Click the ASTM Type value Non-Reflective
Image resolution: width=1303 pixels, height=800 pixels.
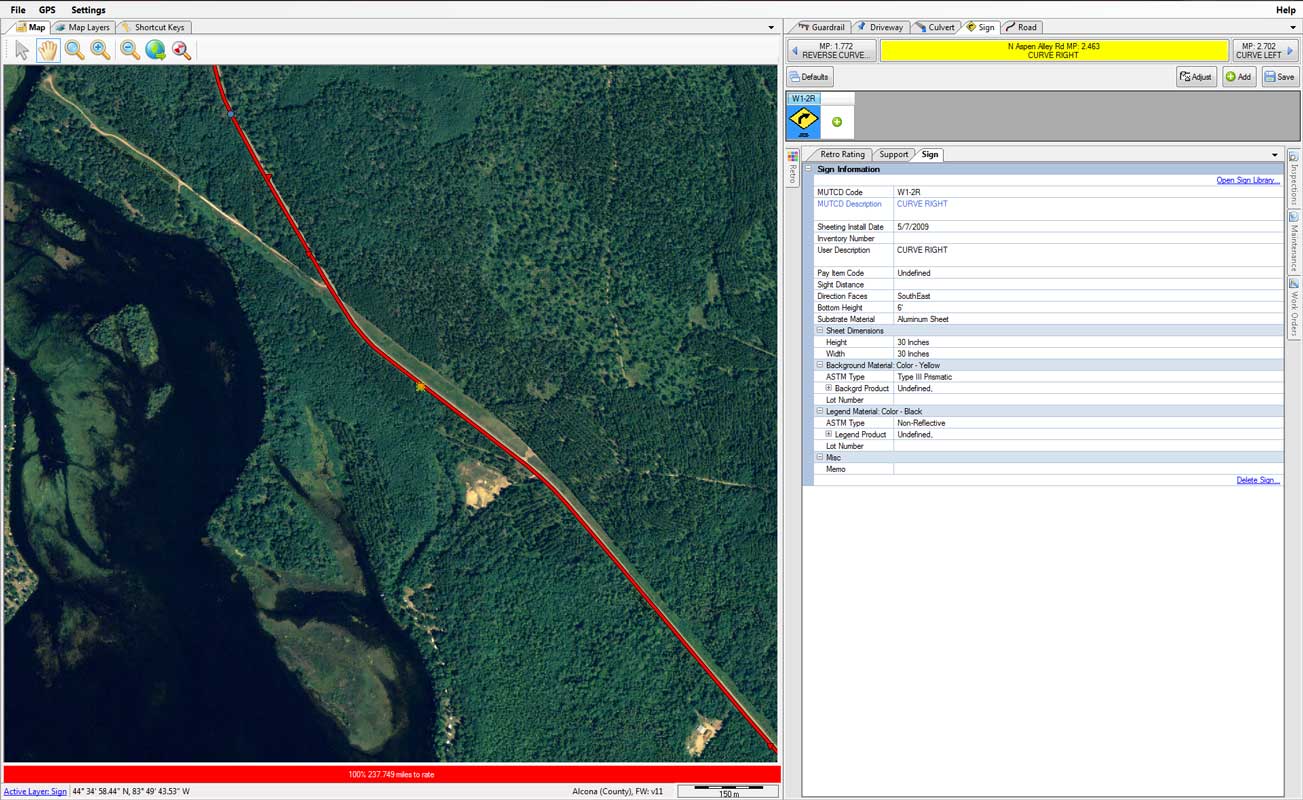[x=921, y=423]
